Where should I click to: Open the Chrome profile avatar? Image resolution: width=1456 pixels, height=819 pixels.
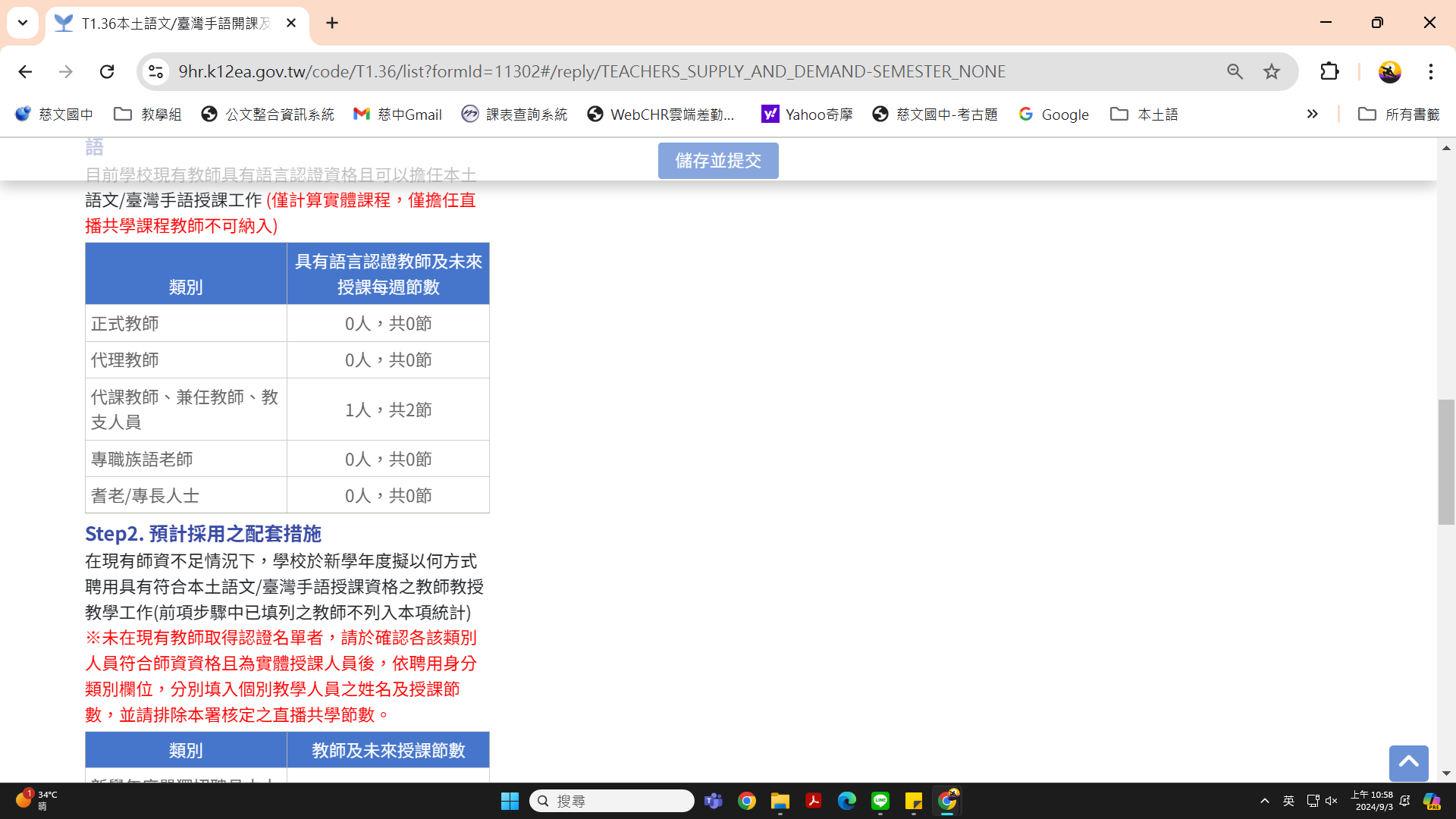tap(1389, 71)
